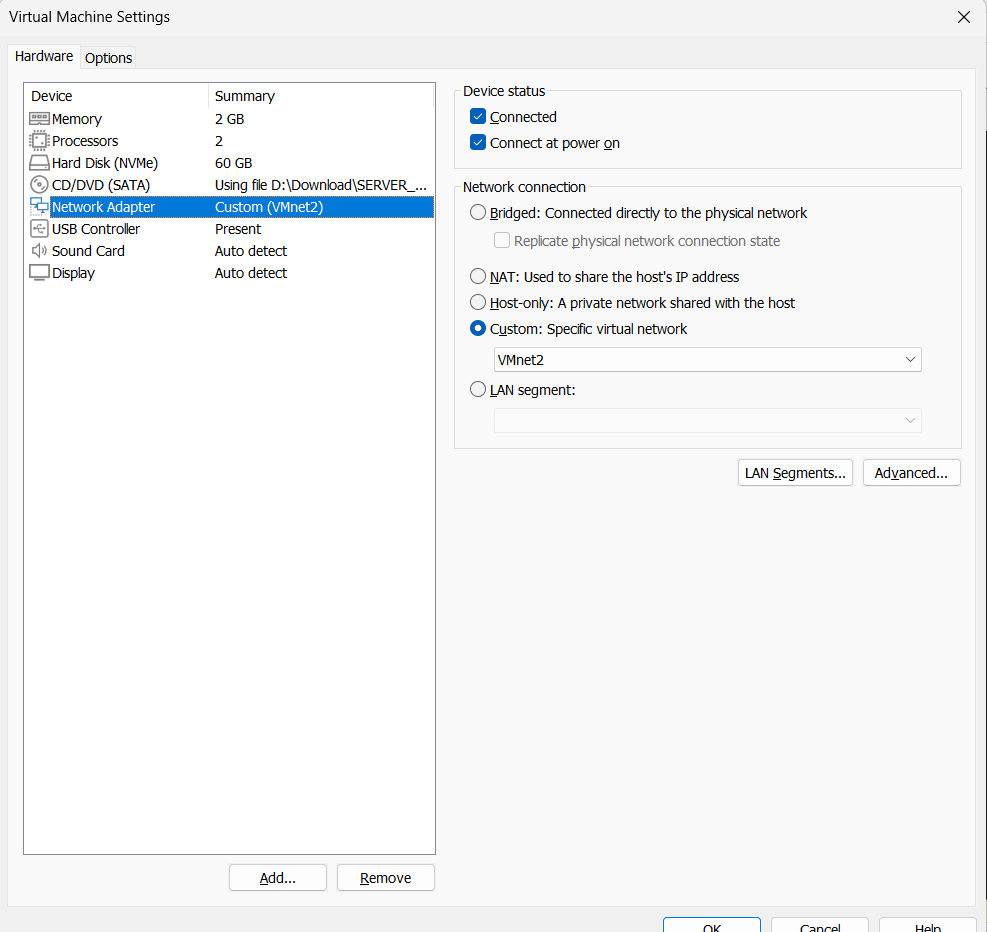Remove the selected device
Viewport: 987px width, 932px height.
coord(385,878)
